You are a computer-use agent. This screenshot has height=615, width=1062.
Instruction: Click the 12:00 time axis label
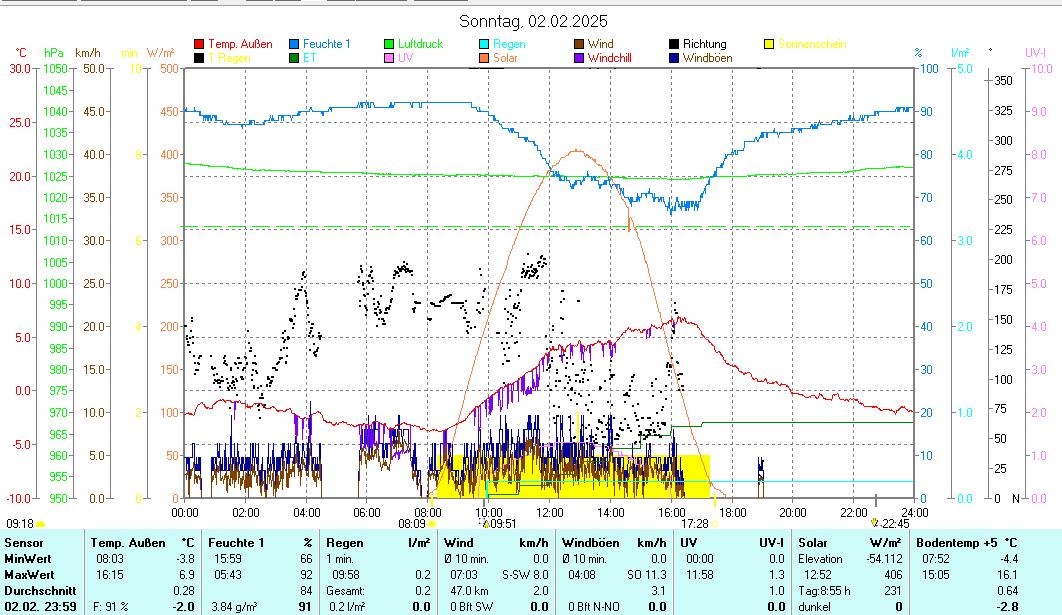coord(549,513)
